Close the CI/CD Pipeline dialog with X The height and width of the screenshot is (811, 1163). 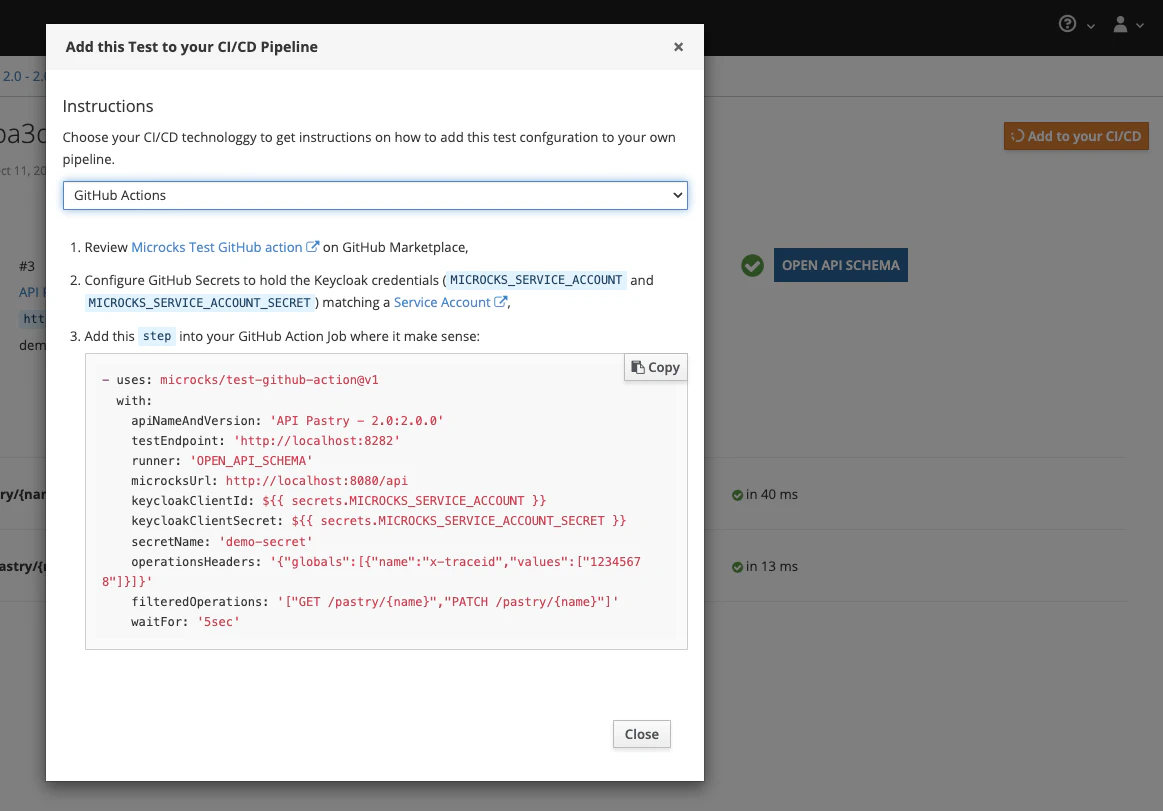678,47
